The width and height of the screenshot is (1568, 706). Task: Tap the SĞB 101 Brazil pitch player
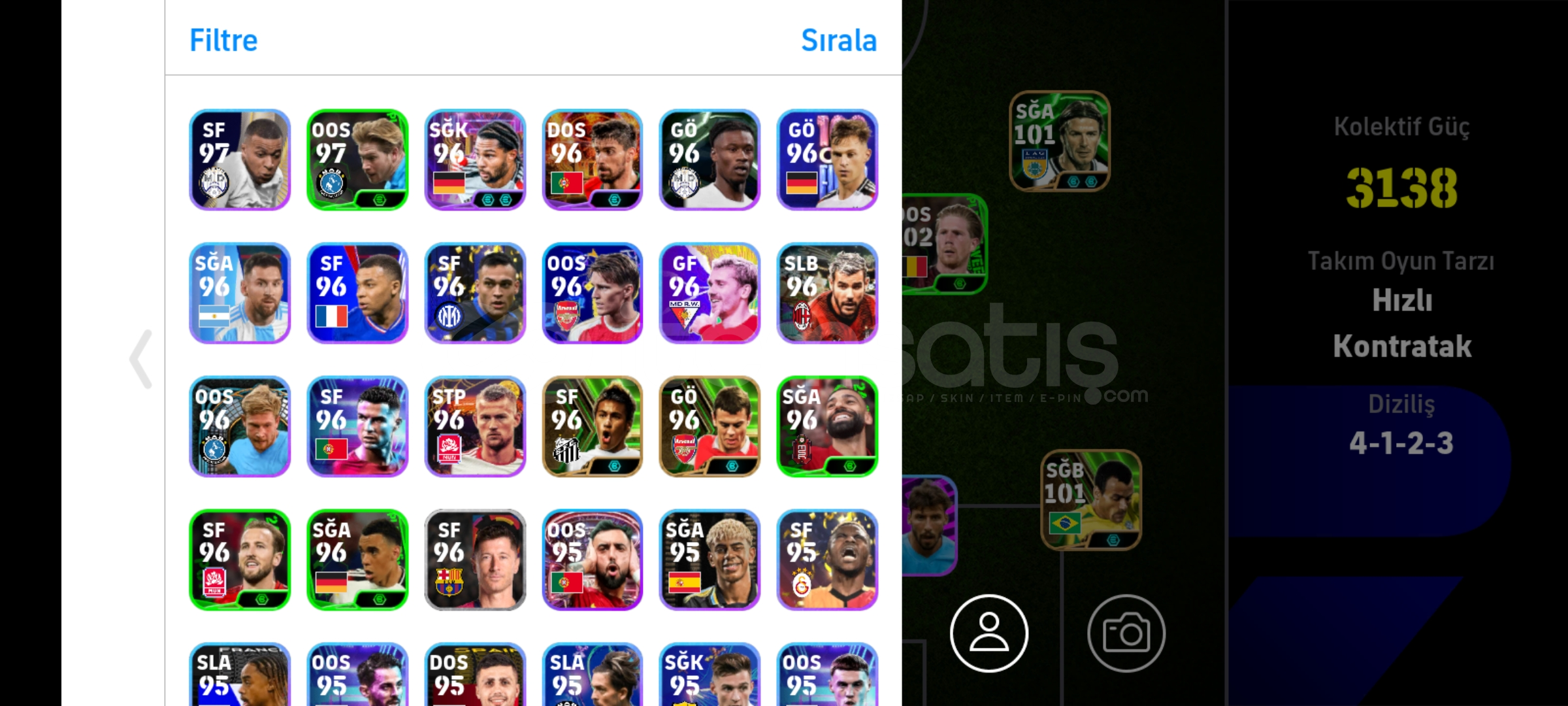tap(1091, 500)
